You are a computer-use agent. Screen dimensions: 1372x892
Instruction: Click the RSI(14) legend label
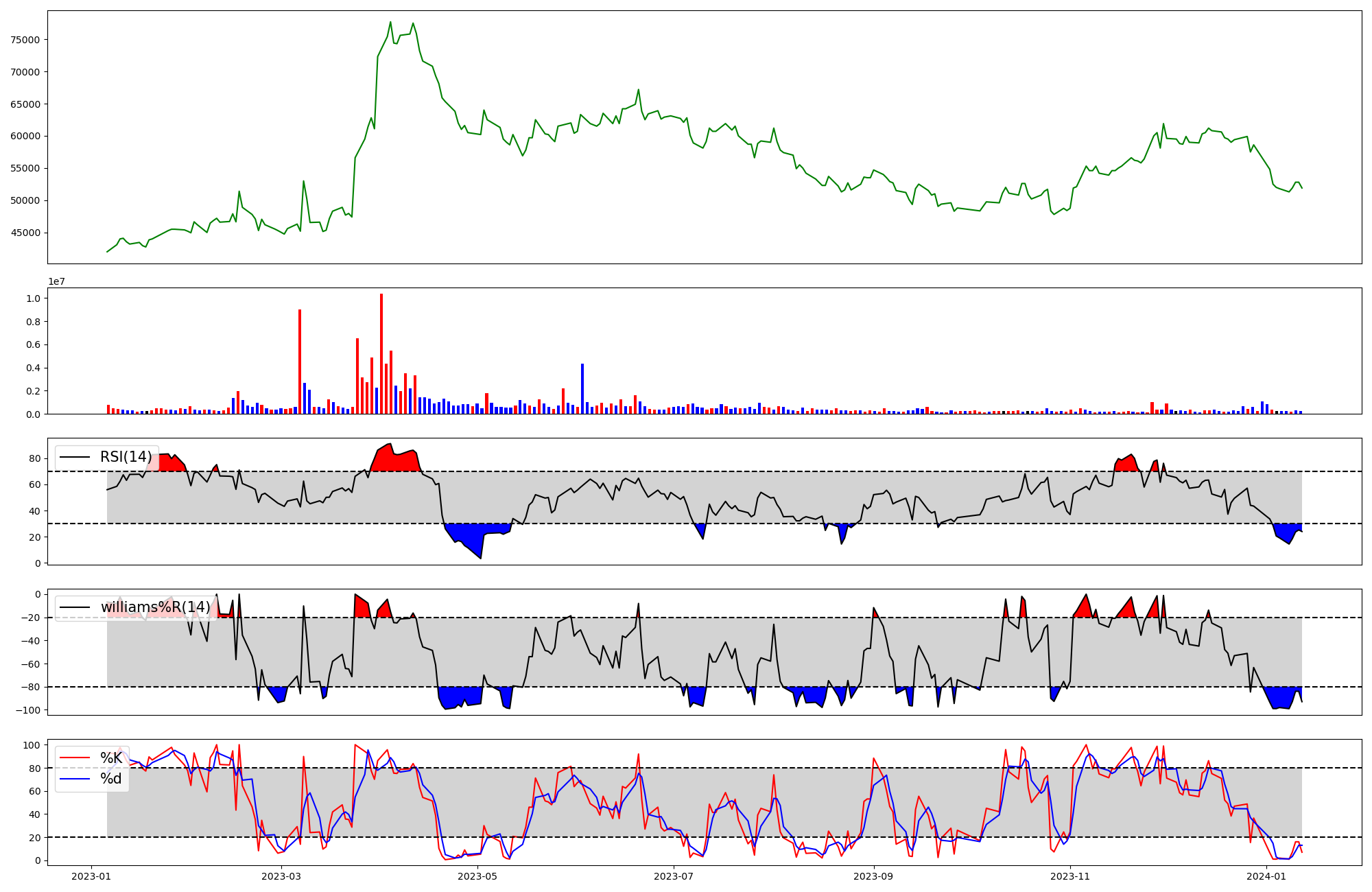click(x=126, y=457)
